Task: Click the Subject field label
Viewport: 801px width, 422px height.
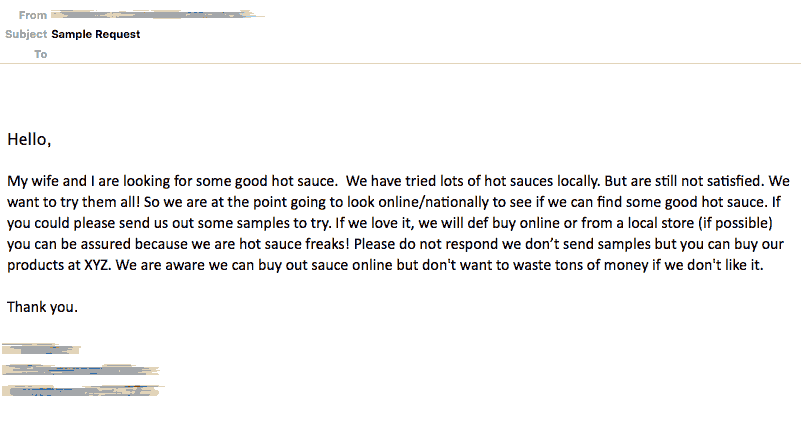Action: pyautogui.click(x=26, y=34)
